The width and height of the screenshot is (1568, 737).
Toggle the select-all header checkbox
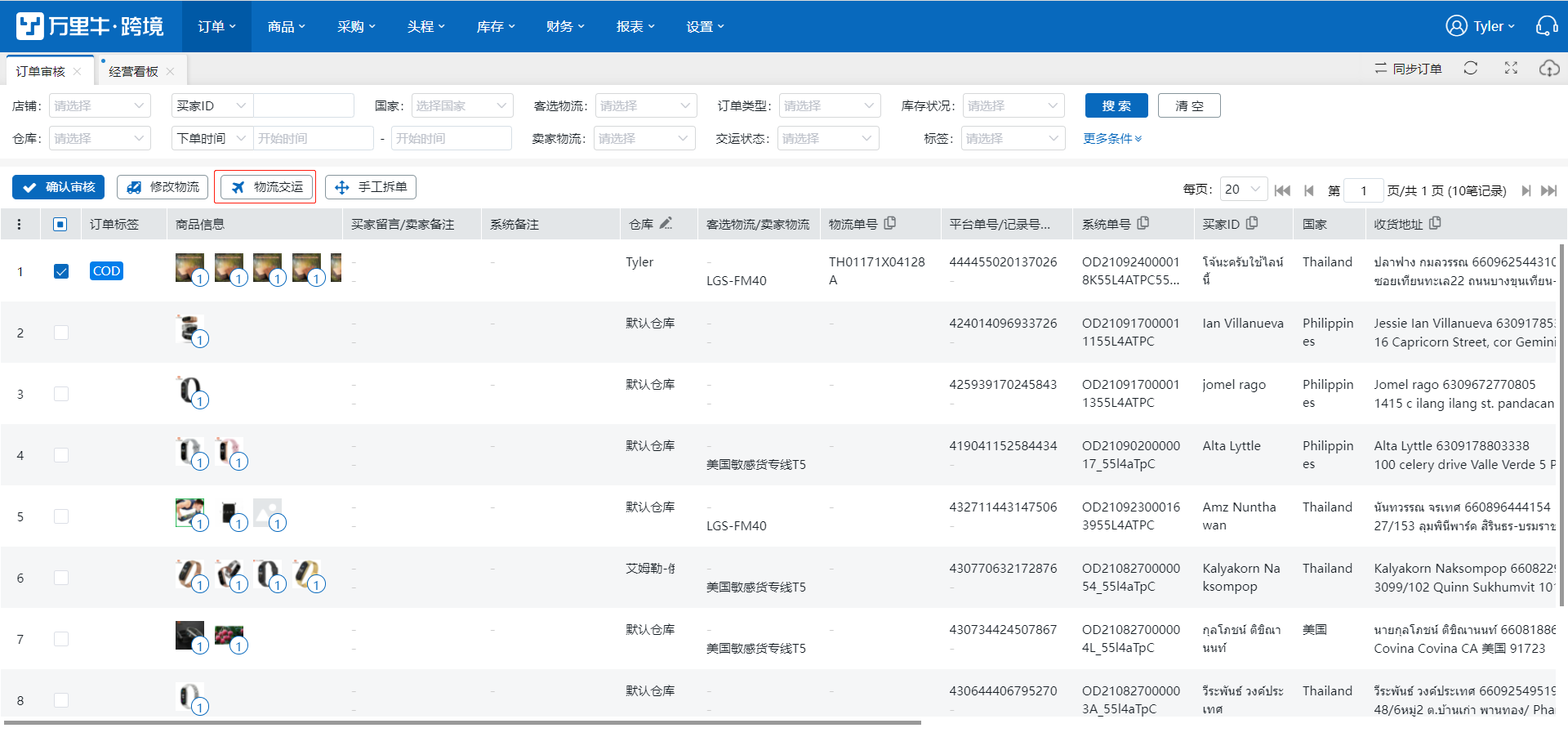[60, 224]
